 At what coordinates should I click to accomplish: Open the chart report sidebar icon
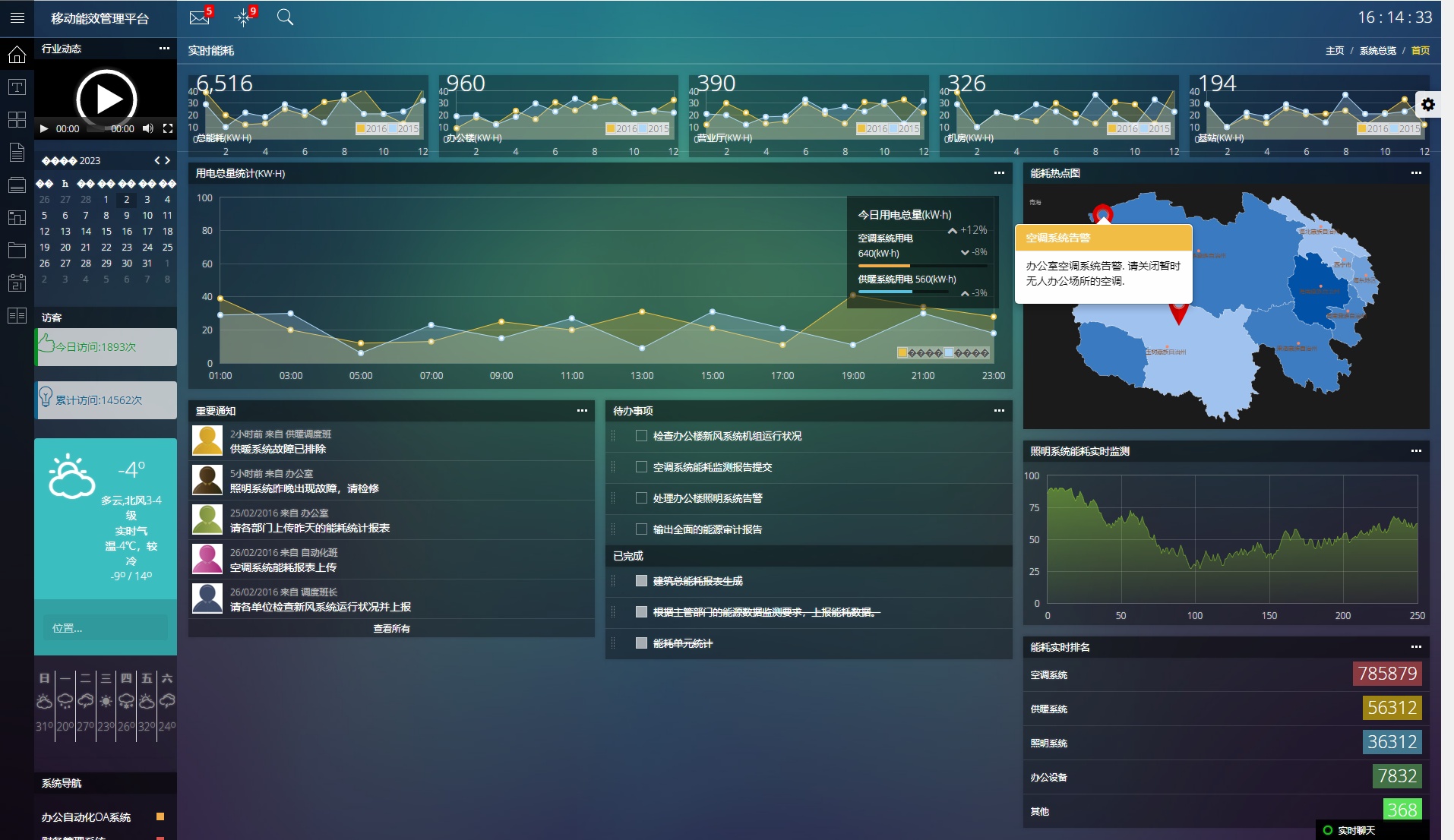17,218
